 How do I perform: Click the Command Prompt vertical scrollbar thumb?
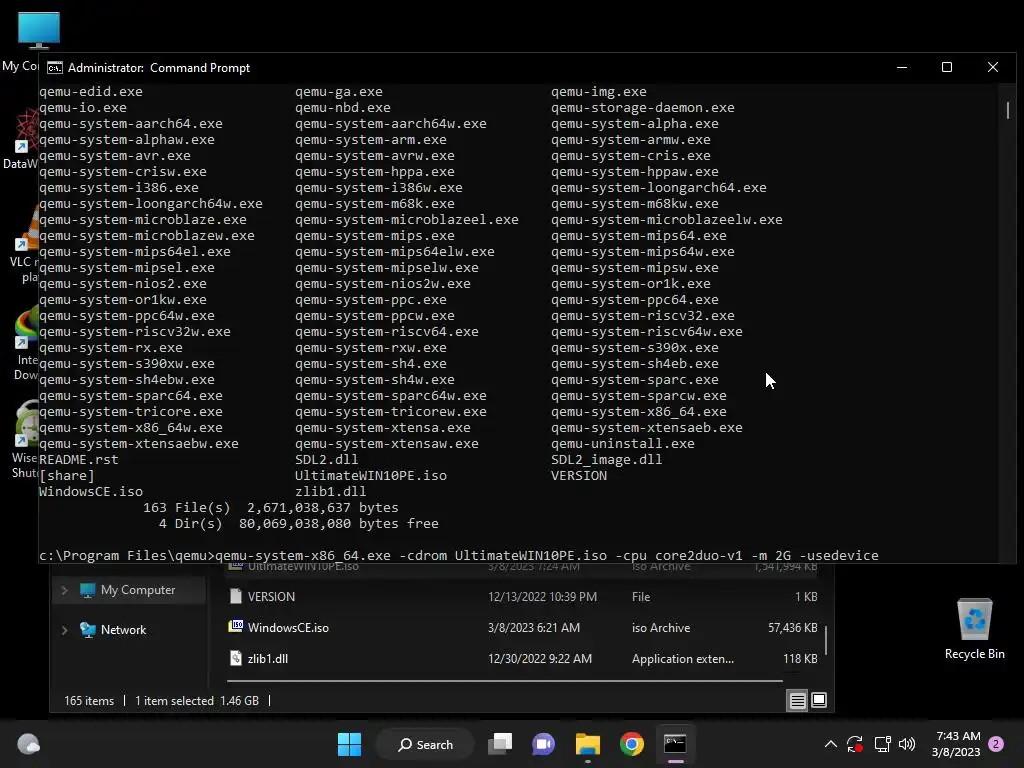click(x=1008, y=110)
